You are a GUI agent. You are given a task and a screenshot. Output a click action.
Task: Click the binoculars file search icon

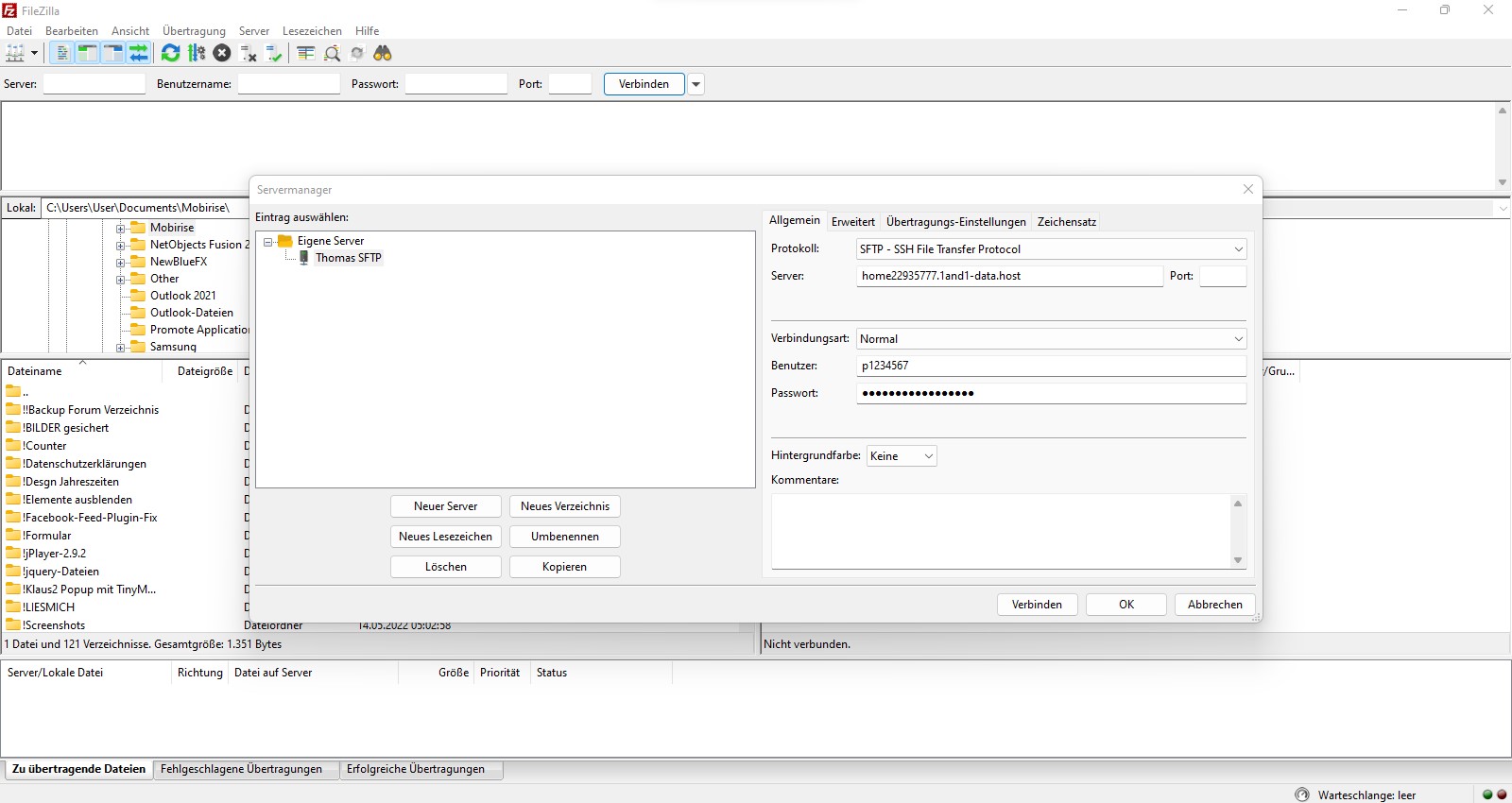383,54
